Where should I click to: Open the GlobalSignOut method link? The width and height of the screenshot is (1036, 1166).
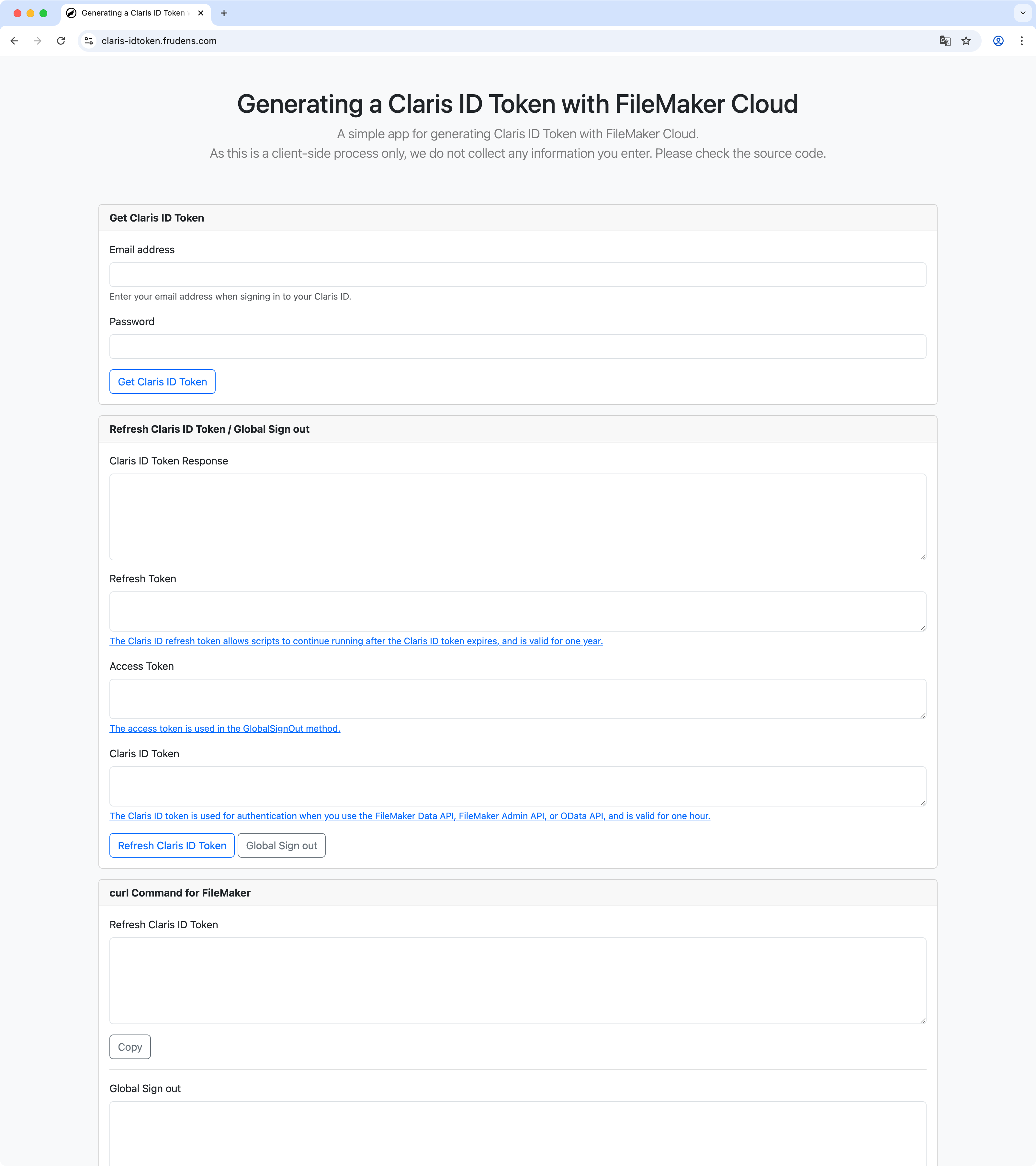coord(225,728)
